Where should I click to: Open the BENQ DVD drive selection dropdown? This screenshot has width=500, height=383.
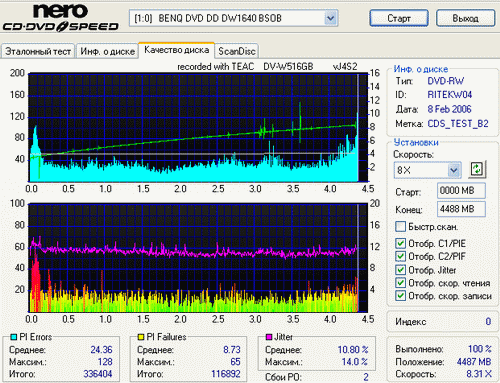click(330, 18)
